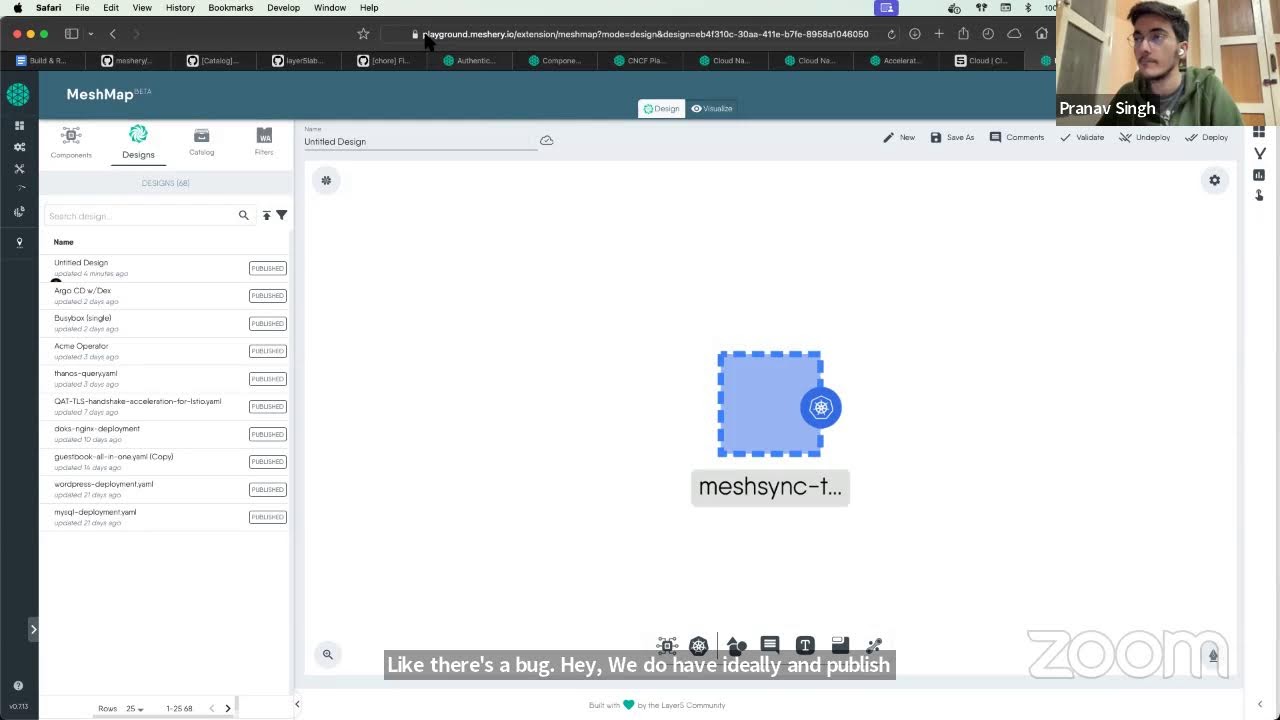Open the Bookmarks menu in menu bar
The width and height of the screenshot is (1280, 720).
(230, 8)
